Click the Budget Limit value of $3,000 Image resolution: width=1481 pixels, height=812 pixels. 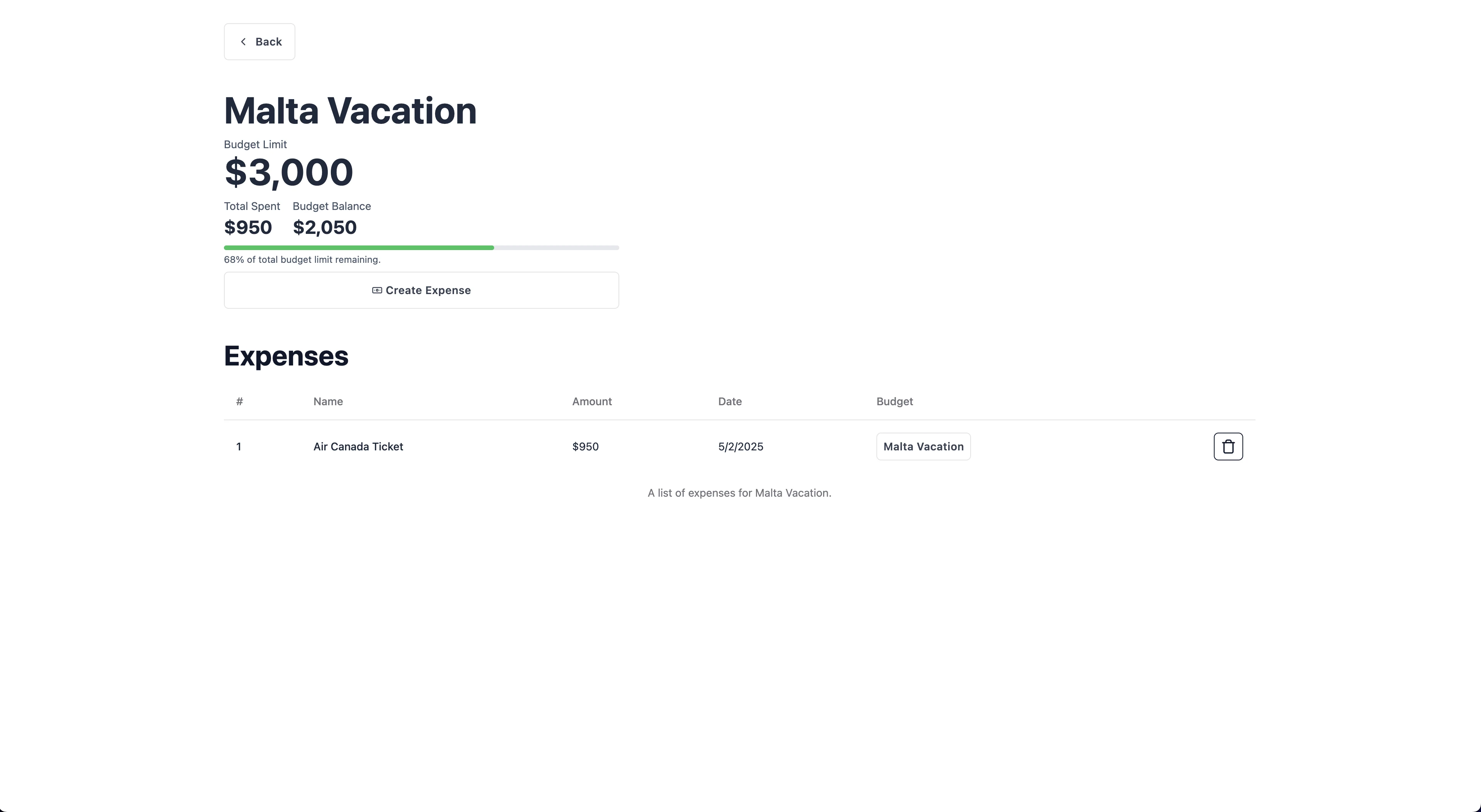(288, 171)
